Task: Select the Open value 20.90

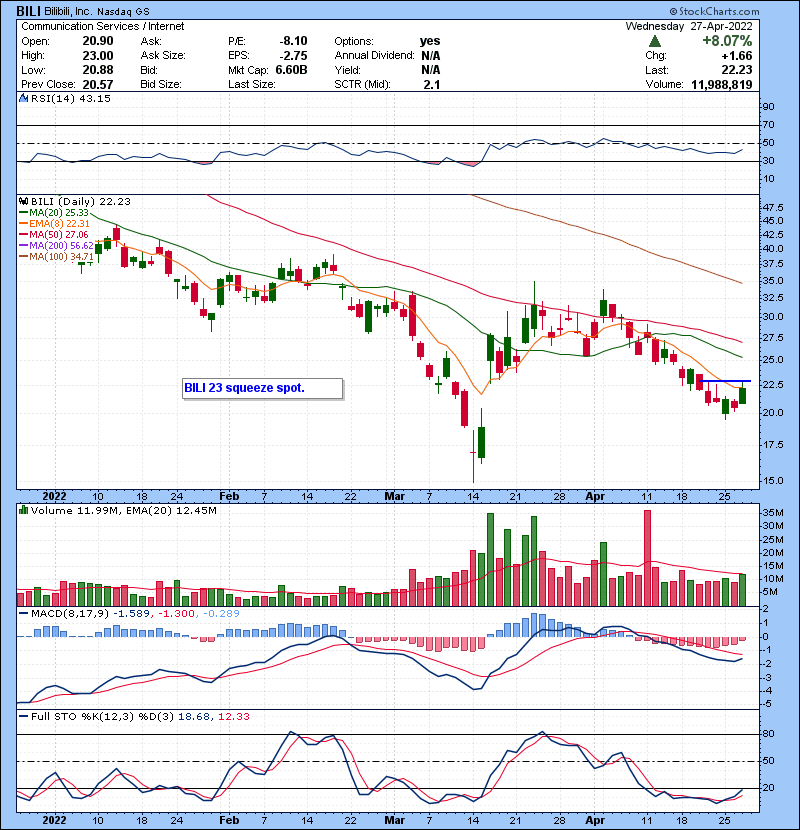Action: coord(98,41)
